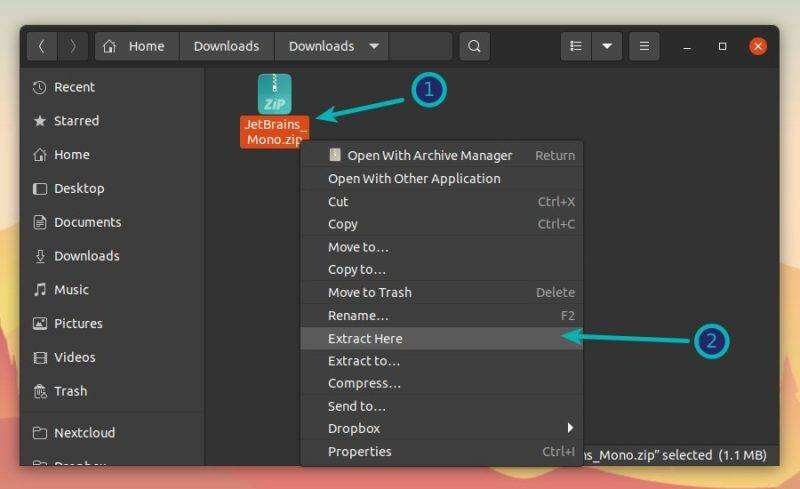Open Recent in the sidebar
This screenshot has width=800, height=489.
tap(112, 87)
